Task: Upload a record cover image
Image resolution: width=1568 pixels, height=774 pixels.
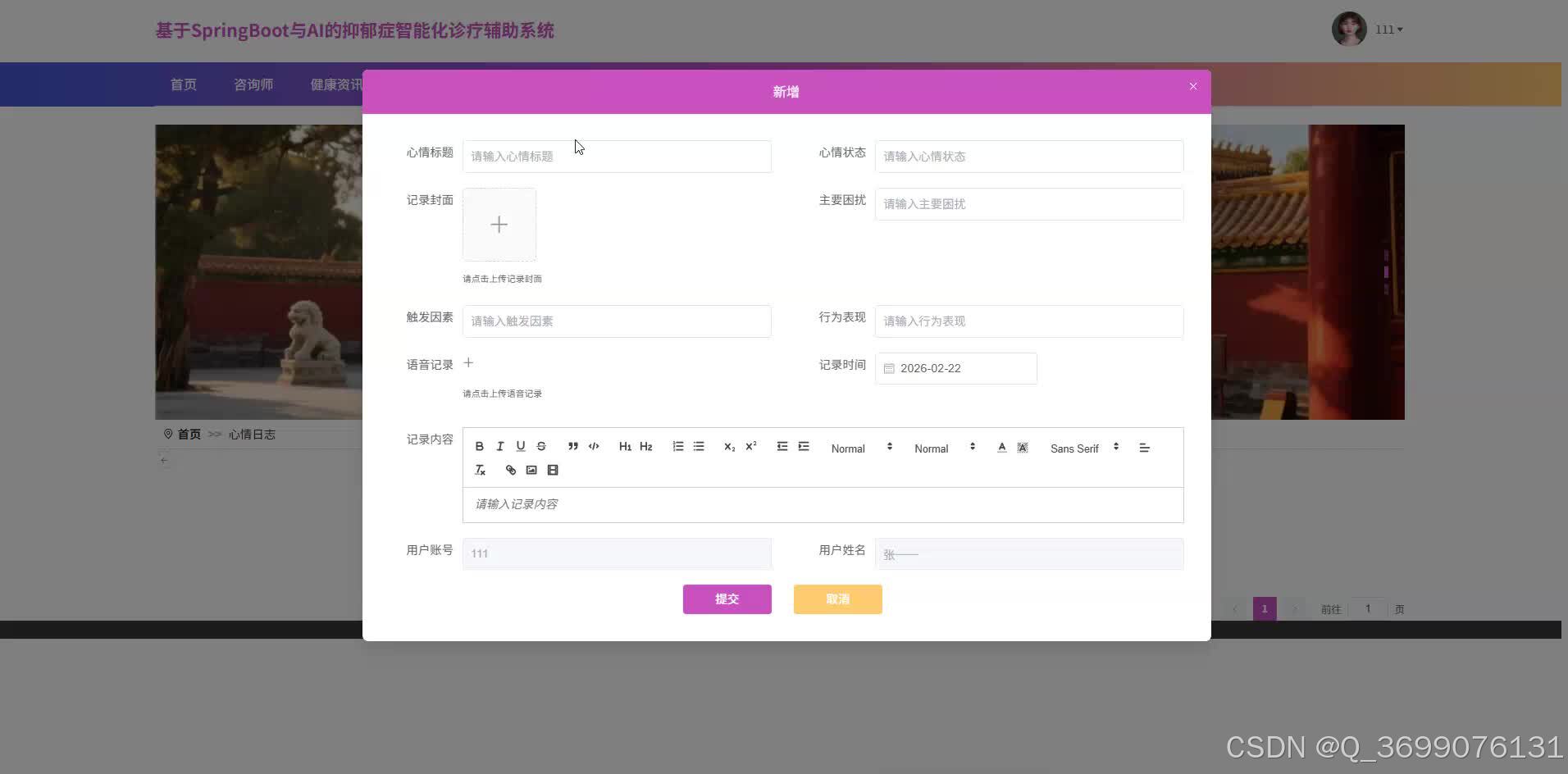Action: (x=499, y=225)
